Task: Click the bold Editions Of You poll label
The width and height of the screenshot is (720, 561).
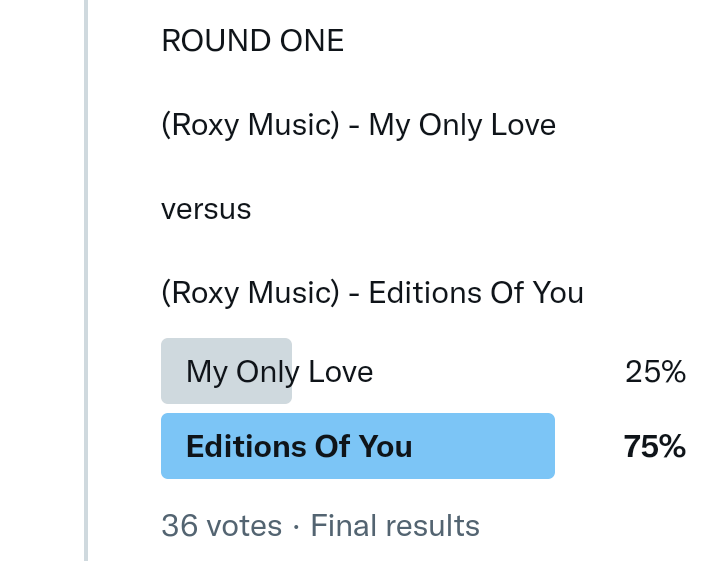Action: pyautogui.click(x=299, y=446)
